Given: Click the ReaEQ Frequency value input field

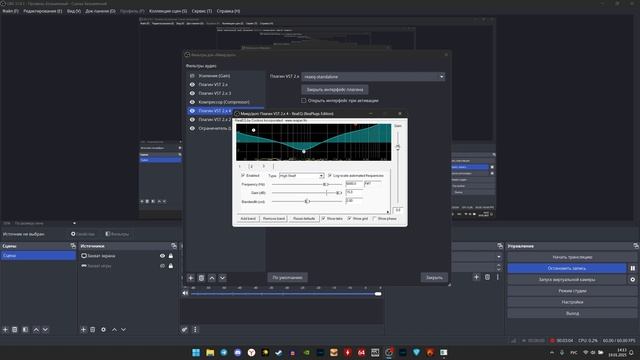Looking at the screenshot, I should 354,184.
